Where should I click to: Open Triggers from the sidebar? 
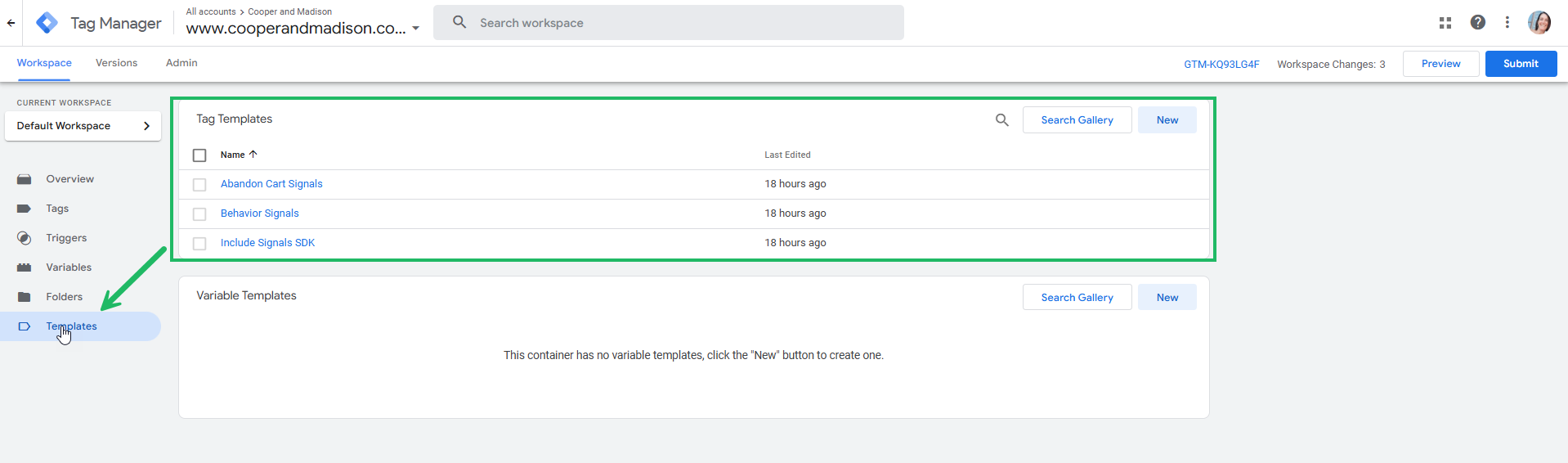[x=66, y=238]
